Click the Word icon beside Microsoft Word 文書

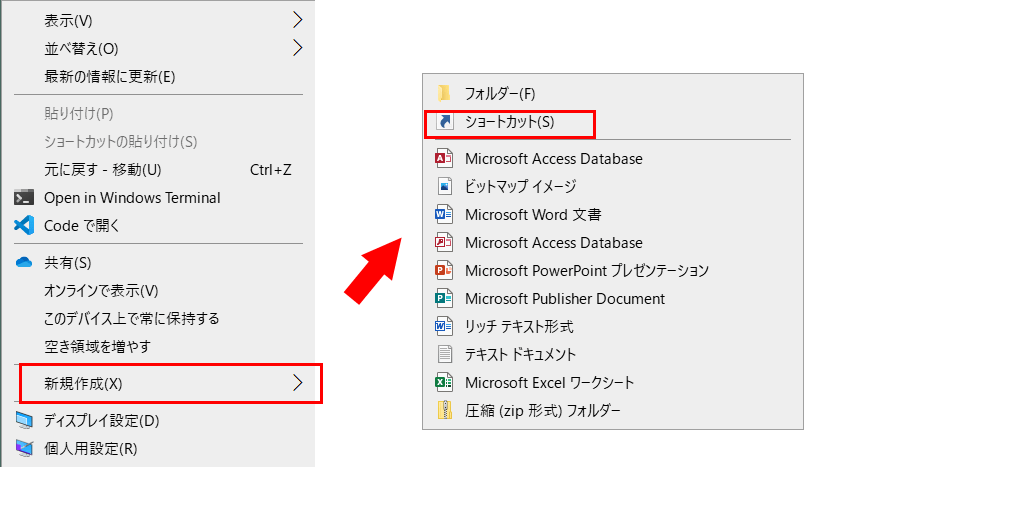[444, 214]
